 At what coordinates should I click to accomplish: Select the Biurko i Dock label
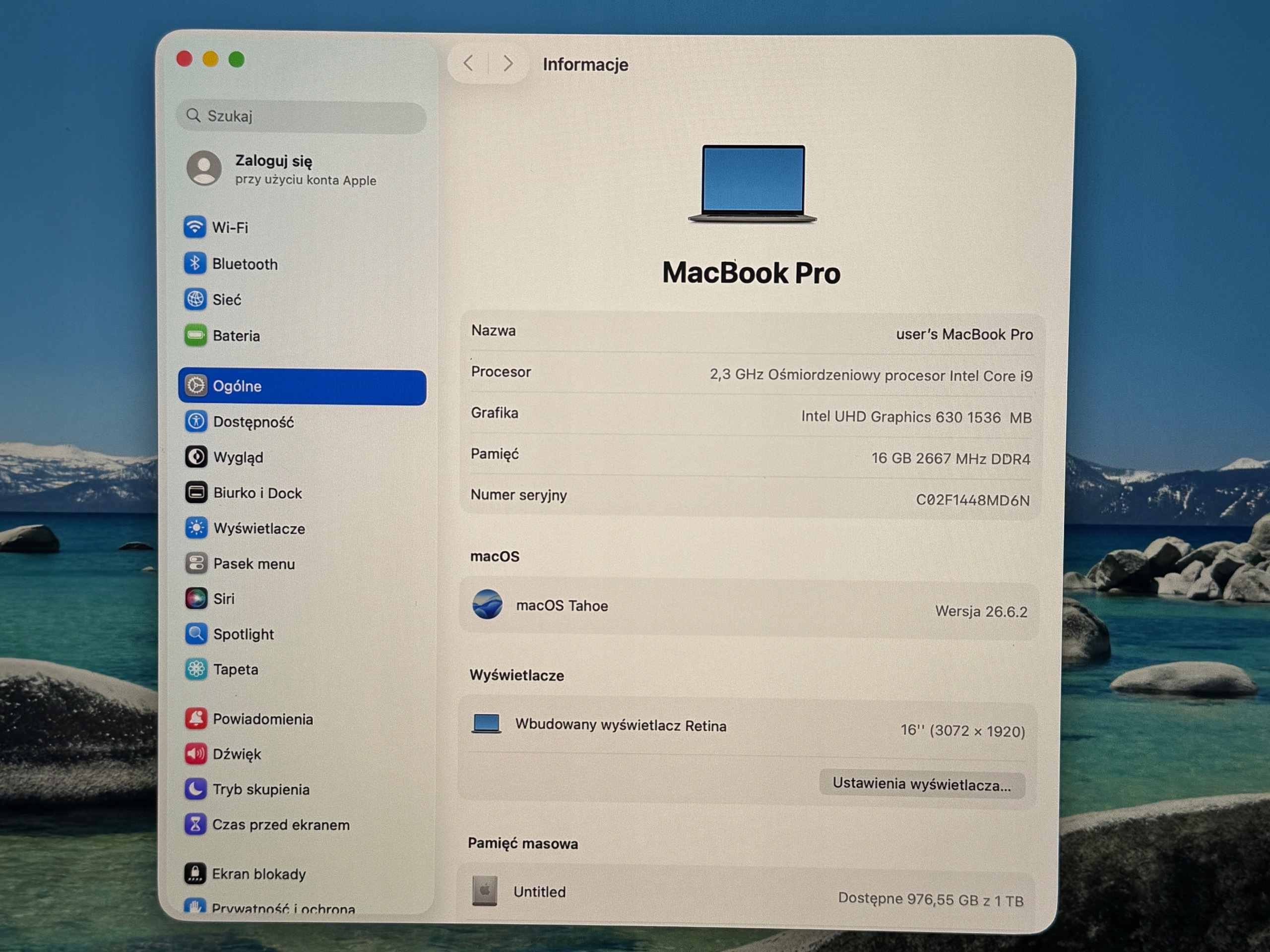click(x=258, y=493)
